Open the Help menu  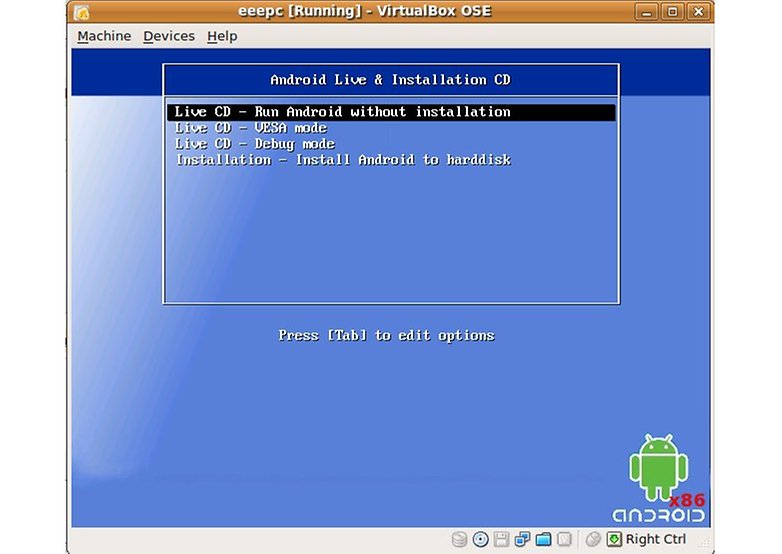point(222,36)
